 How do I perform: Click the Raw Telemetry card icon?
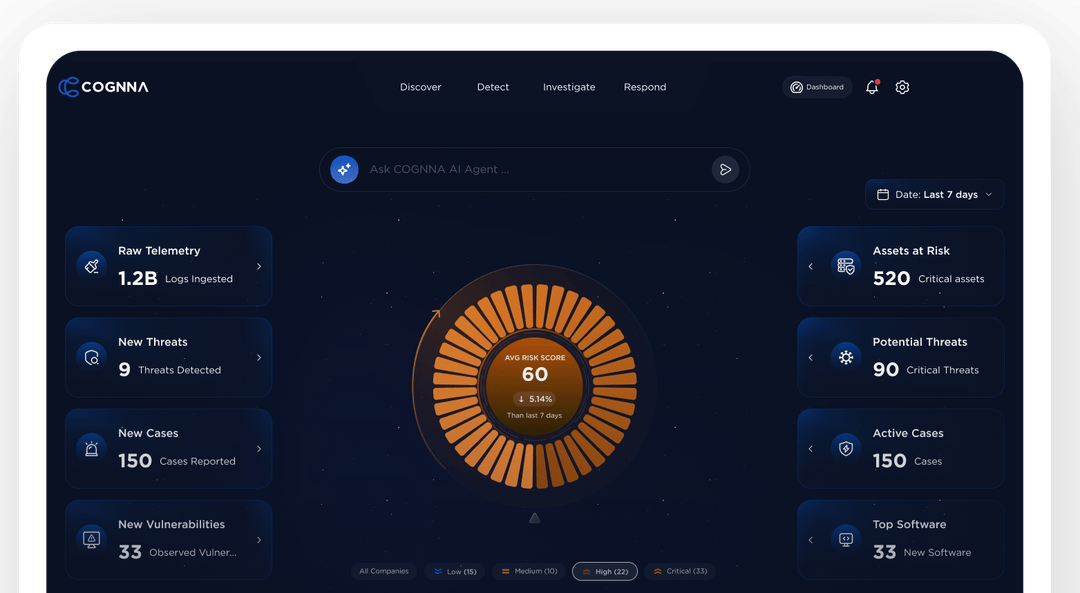(92, 266)
